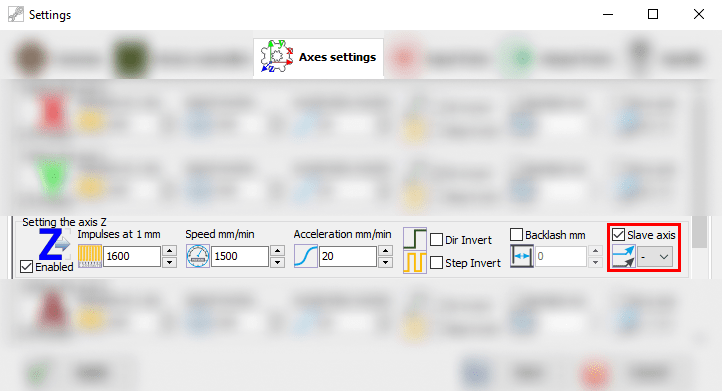Increase the Acceleration value with spinner
Viewport: 722px width, 391px height.
click(x=385, y=251)
